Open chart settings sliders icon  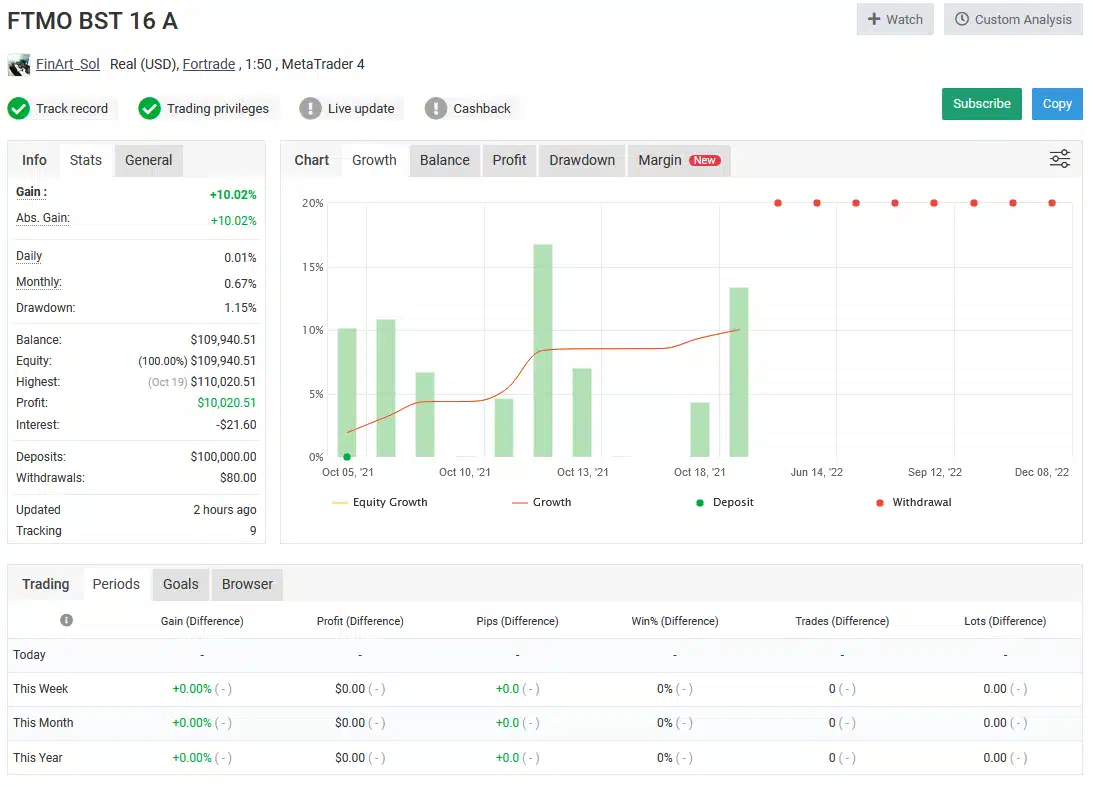pos(1060,159)
